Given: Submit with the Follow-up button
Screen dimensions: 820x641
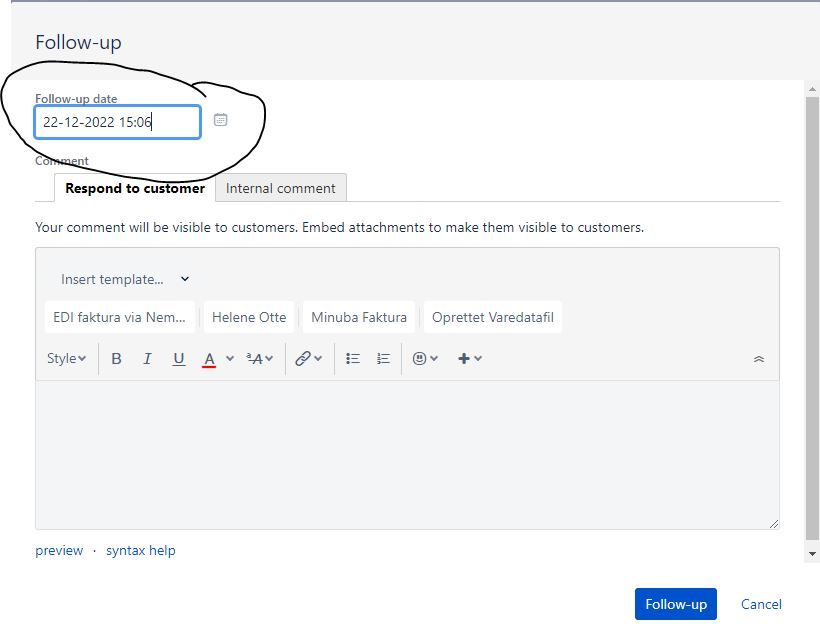Looking at the screenshot, I should [x=676, y=604].
